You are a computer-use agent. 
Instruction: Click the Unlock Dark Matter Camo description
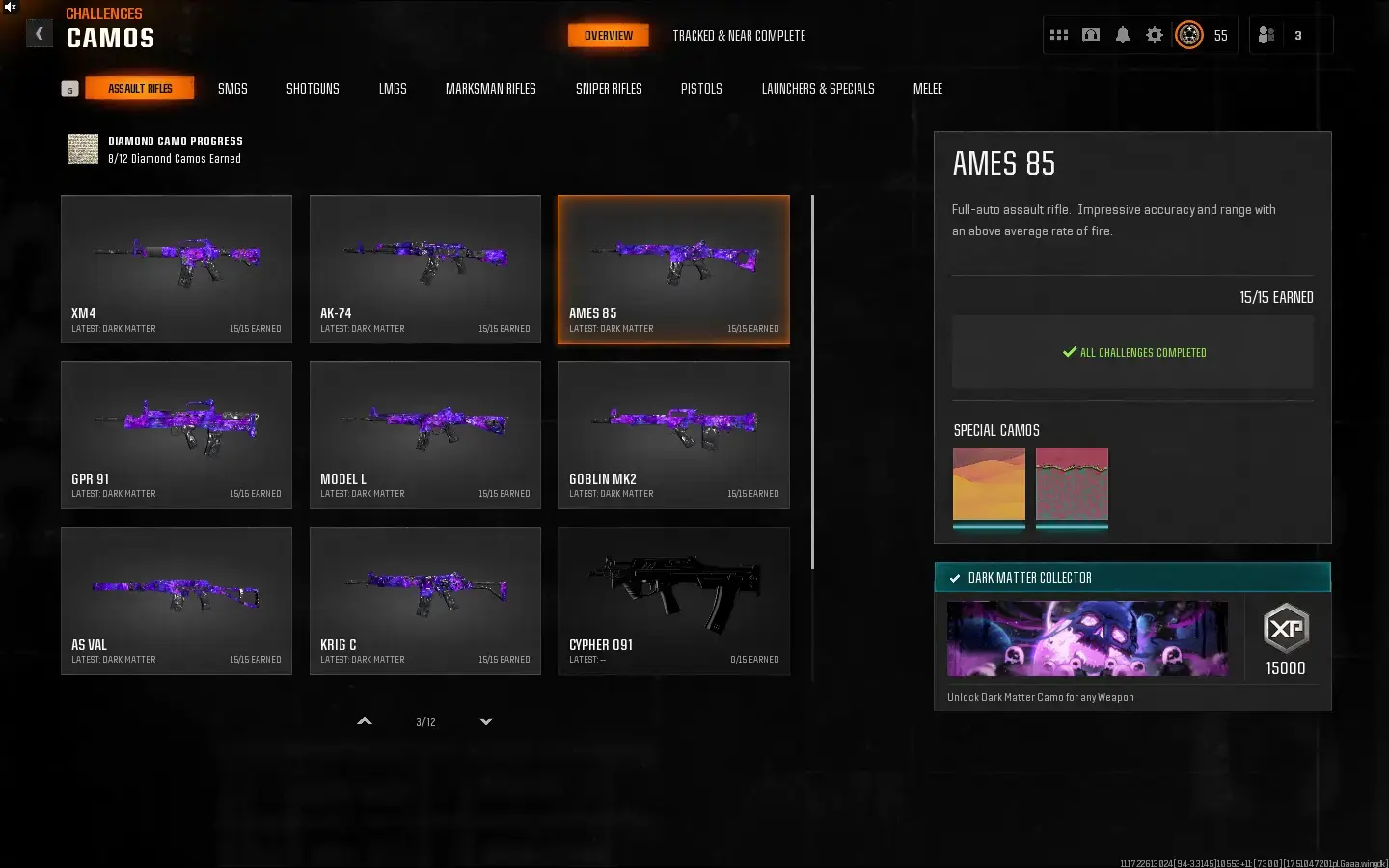click(1041, 697)
